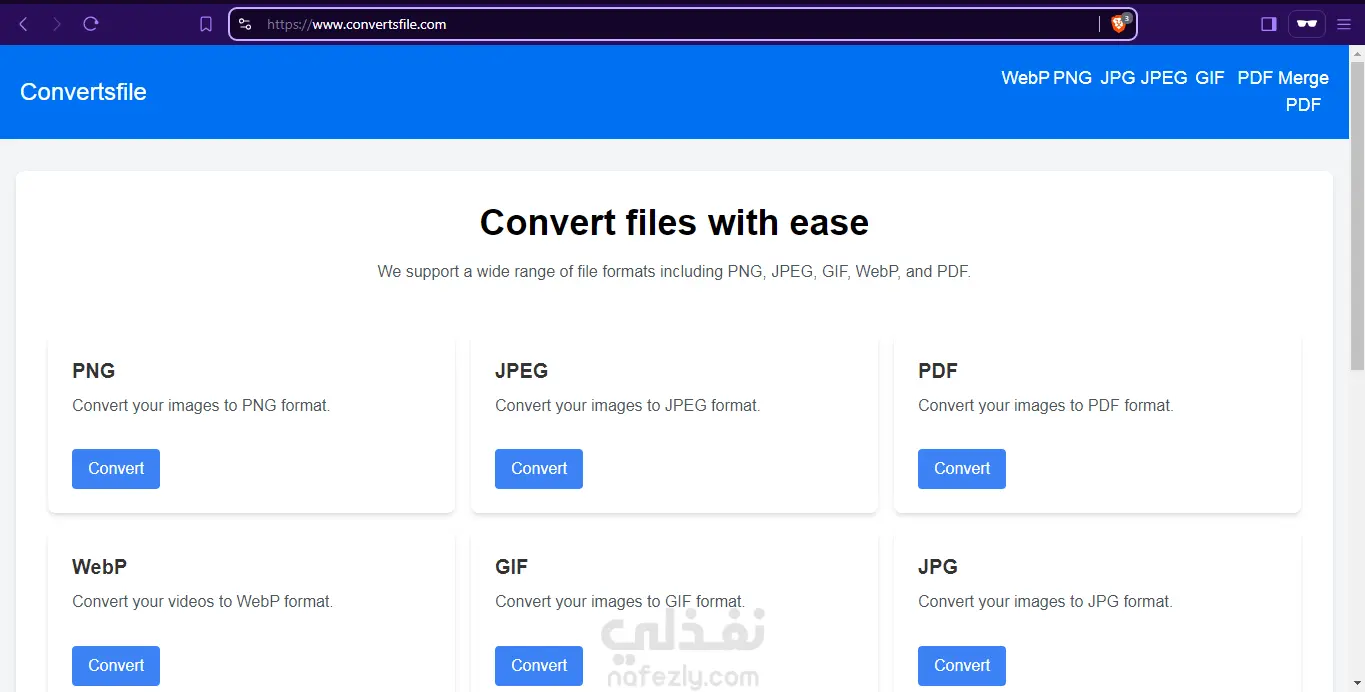Viewport: 1365px width, 692px height.
Task: Bookmark this page
Action: [x=206, y=24]
